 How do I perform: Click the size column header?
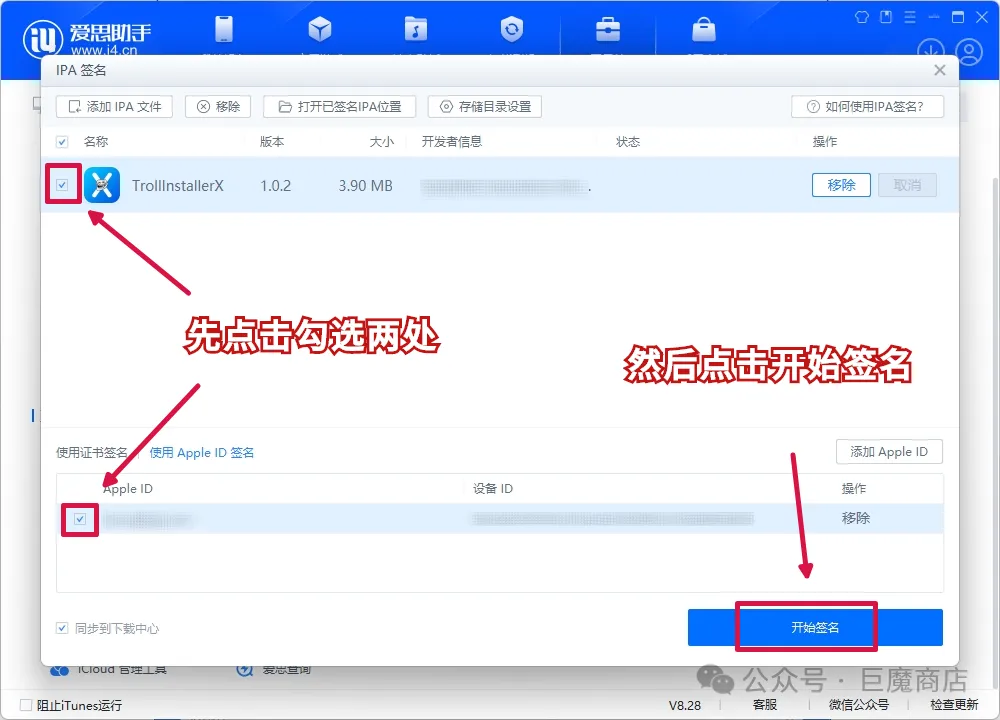tap(381, 142)
